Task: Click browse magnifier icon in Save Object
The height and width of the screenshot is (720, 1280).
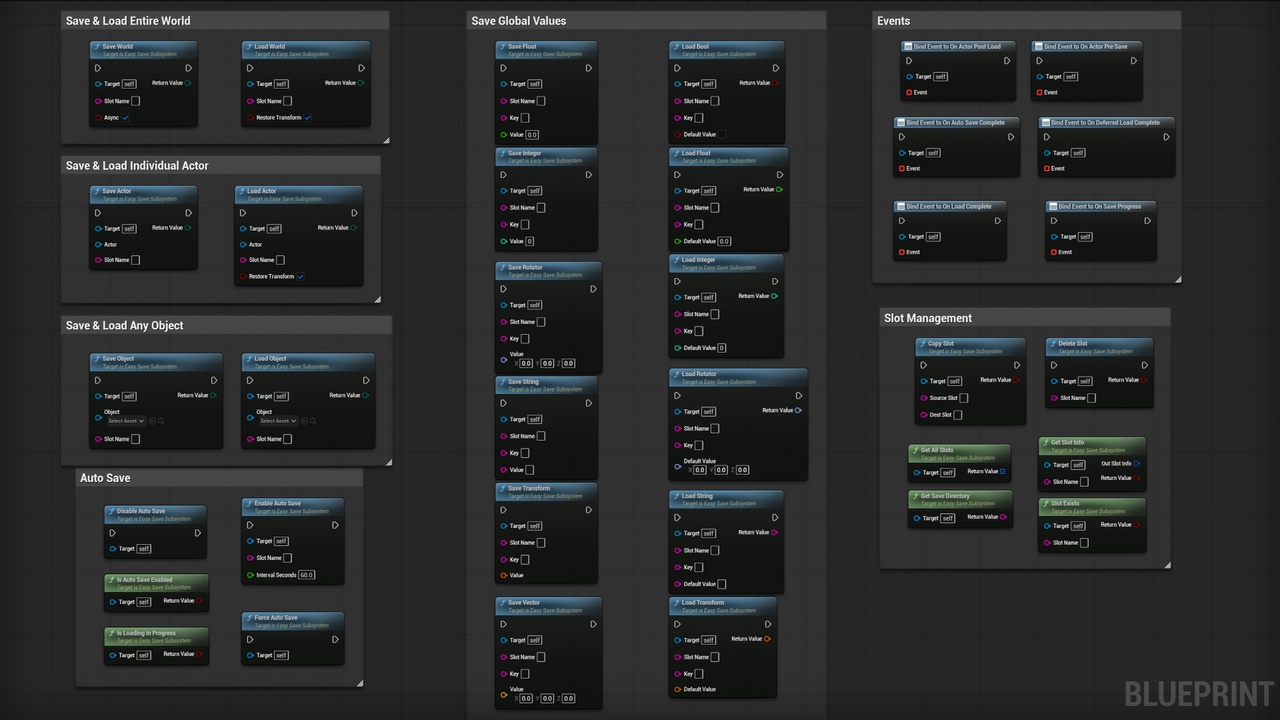Action: pyautogui.click(x=160, y=421)
